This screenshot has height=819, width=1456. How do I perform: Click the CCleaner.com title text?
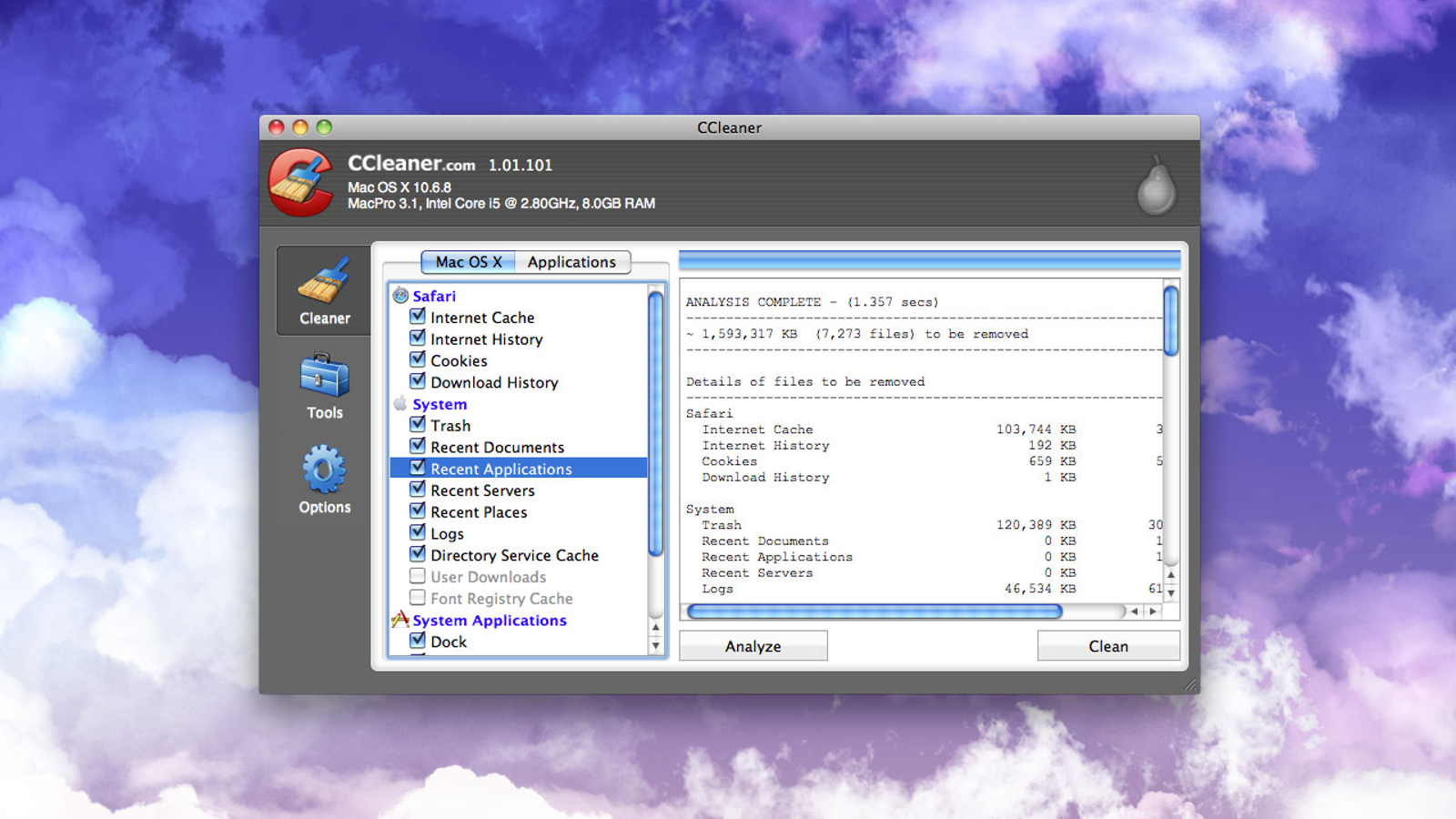pos(411,164)
